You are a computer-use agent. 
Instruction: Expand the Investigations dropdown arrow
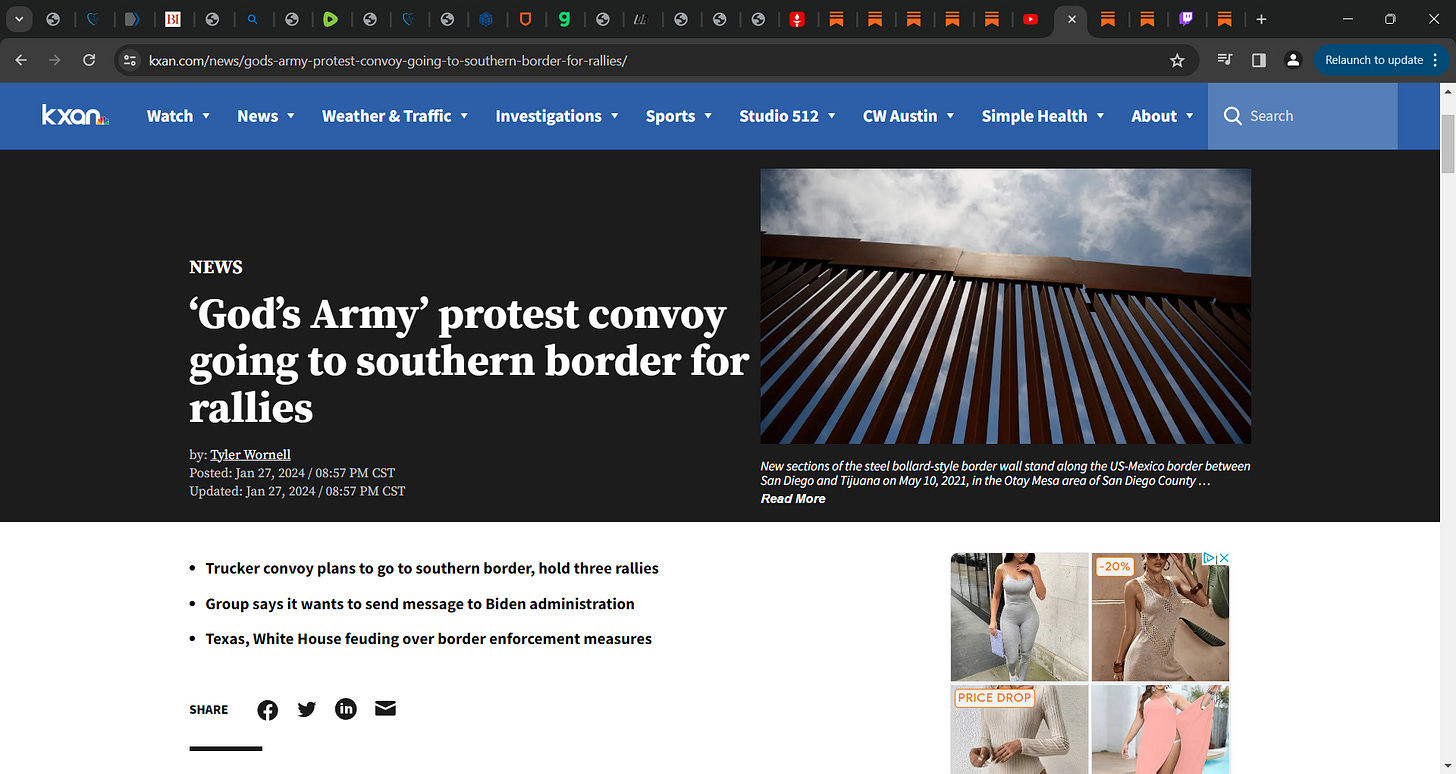point(615,116)
